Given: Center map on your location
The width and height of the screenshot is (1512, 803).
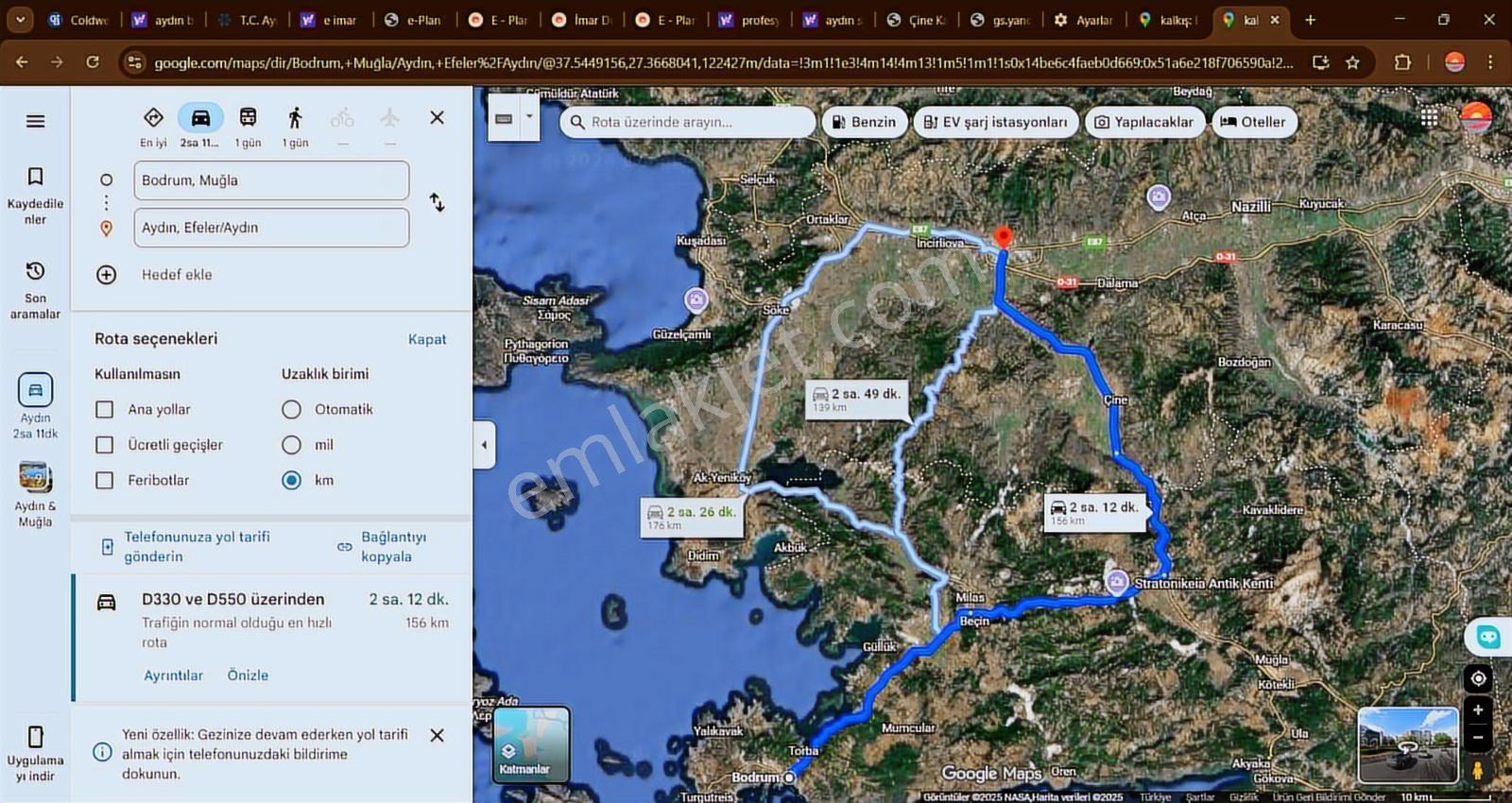Looking at the screenshot, I should [x=1478, y=678].
